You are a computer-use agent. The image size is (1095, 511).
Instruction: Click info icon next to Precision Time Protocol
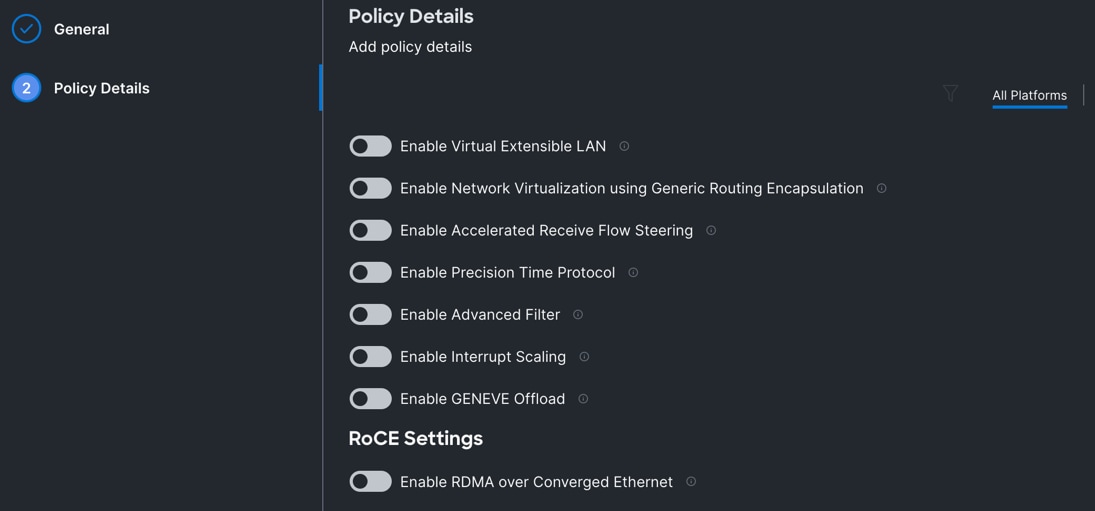point(633,272)
